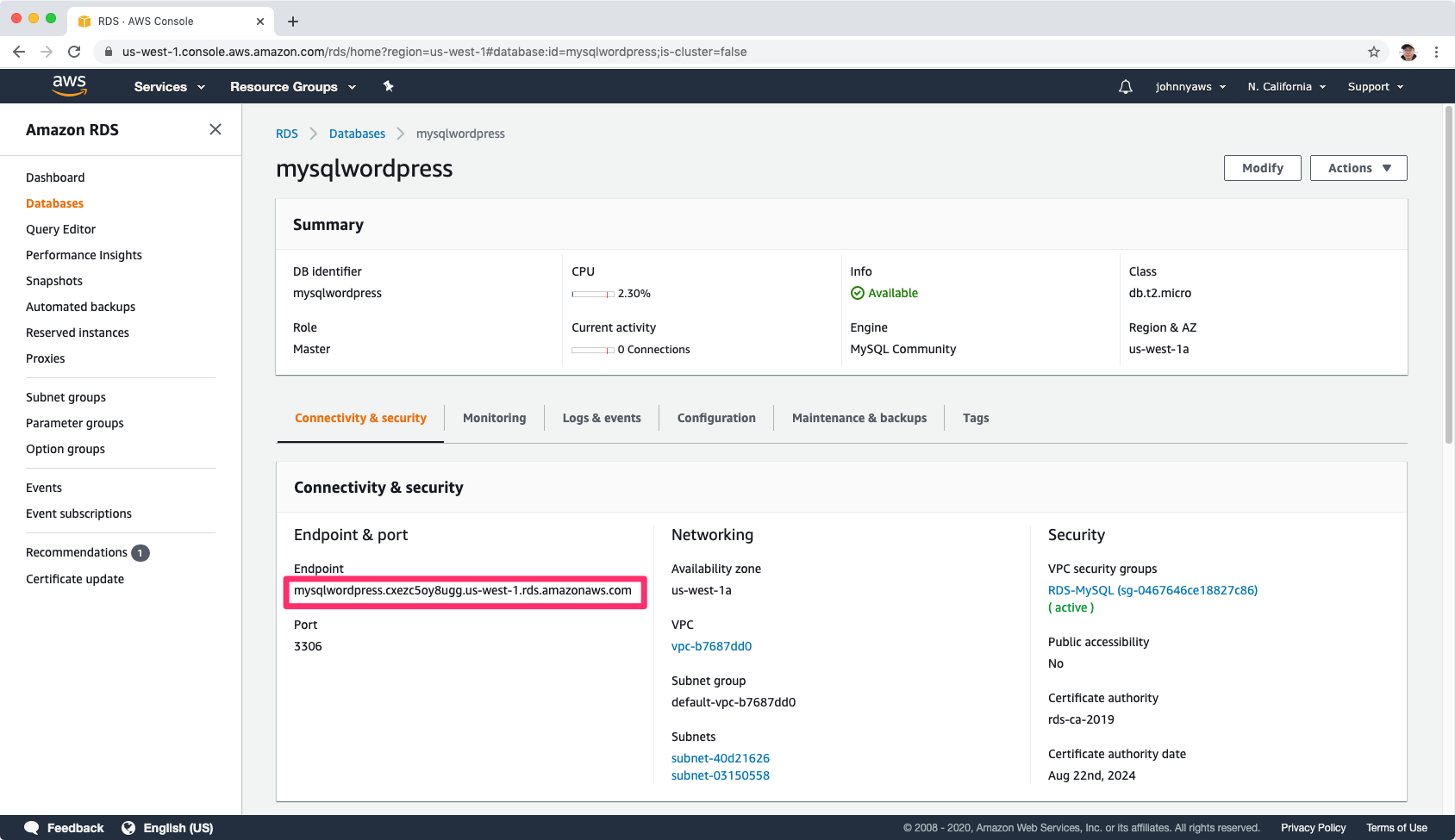The width and height of the screenshot is (1455, 840).
Task: Click the AWS logo home icon
Action: click(x=69, y=85)
